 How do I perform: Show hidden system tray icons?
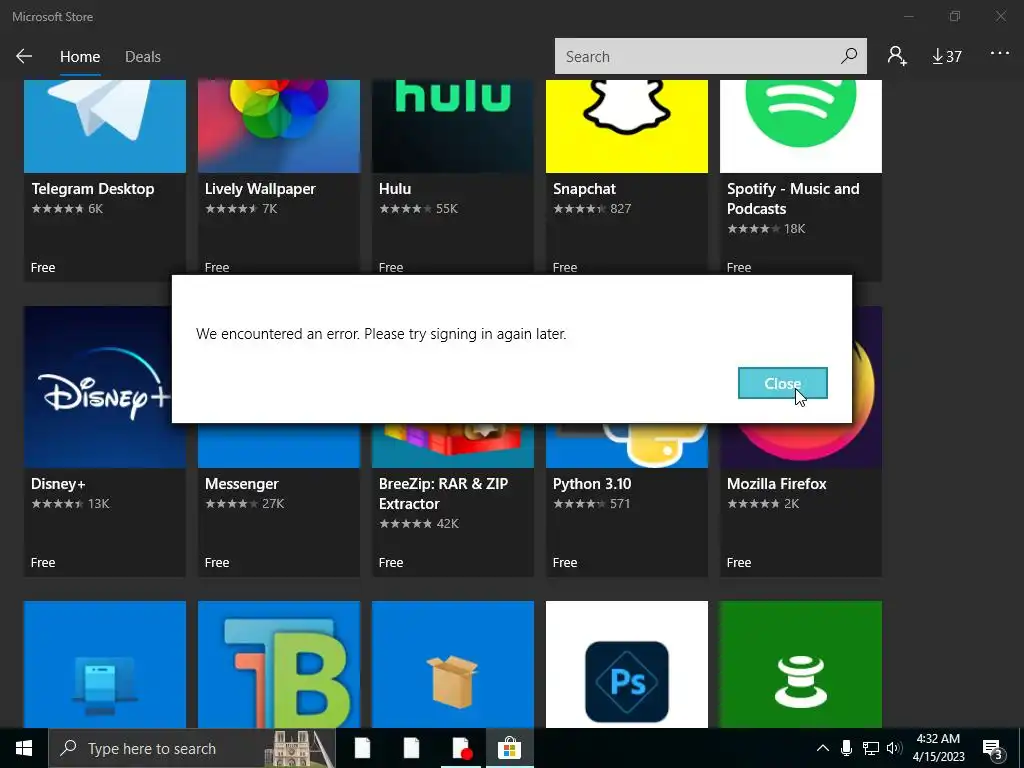823,748
